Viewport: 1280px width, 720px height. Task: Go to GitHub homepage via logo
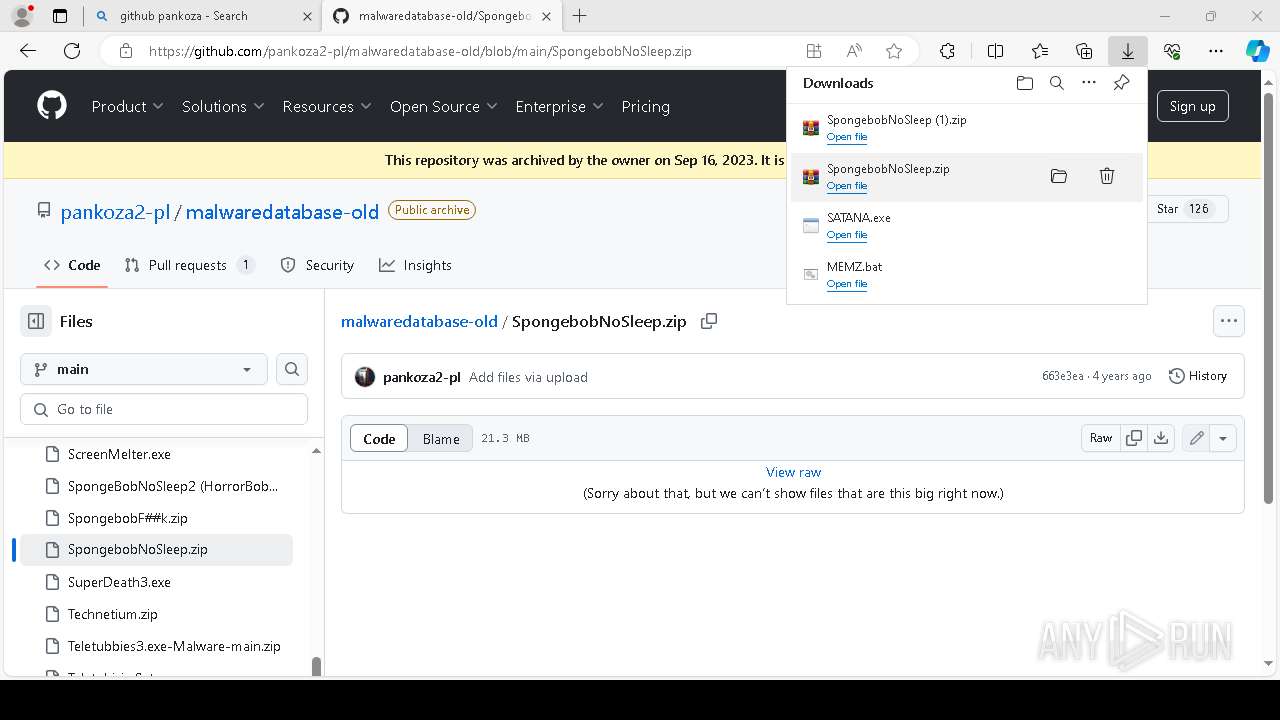pyautogui.click(x=52, y=106)
